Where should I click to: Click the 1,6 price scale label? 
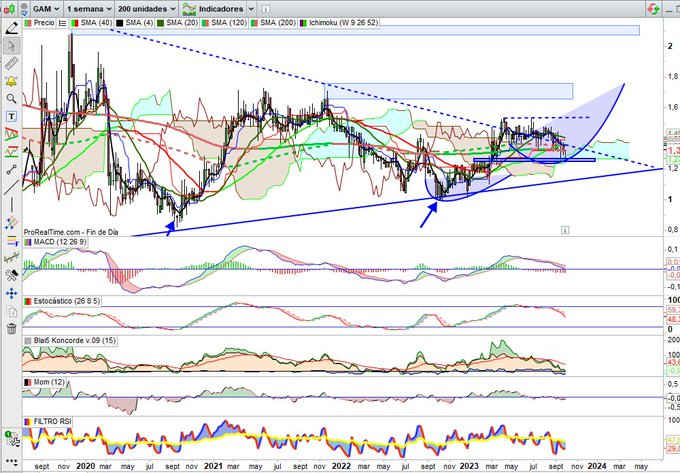coord(672,107)
